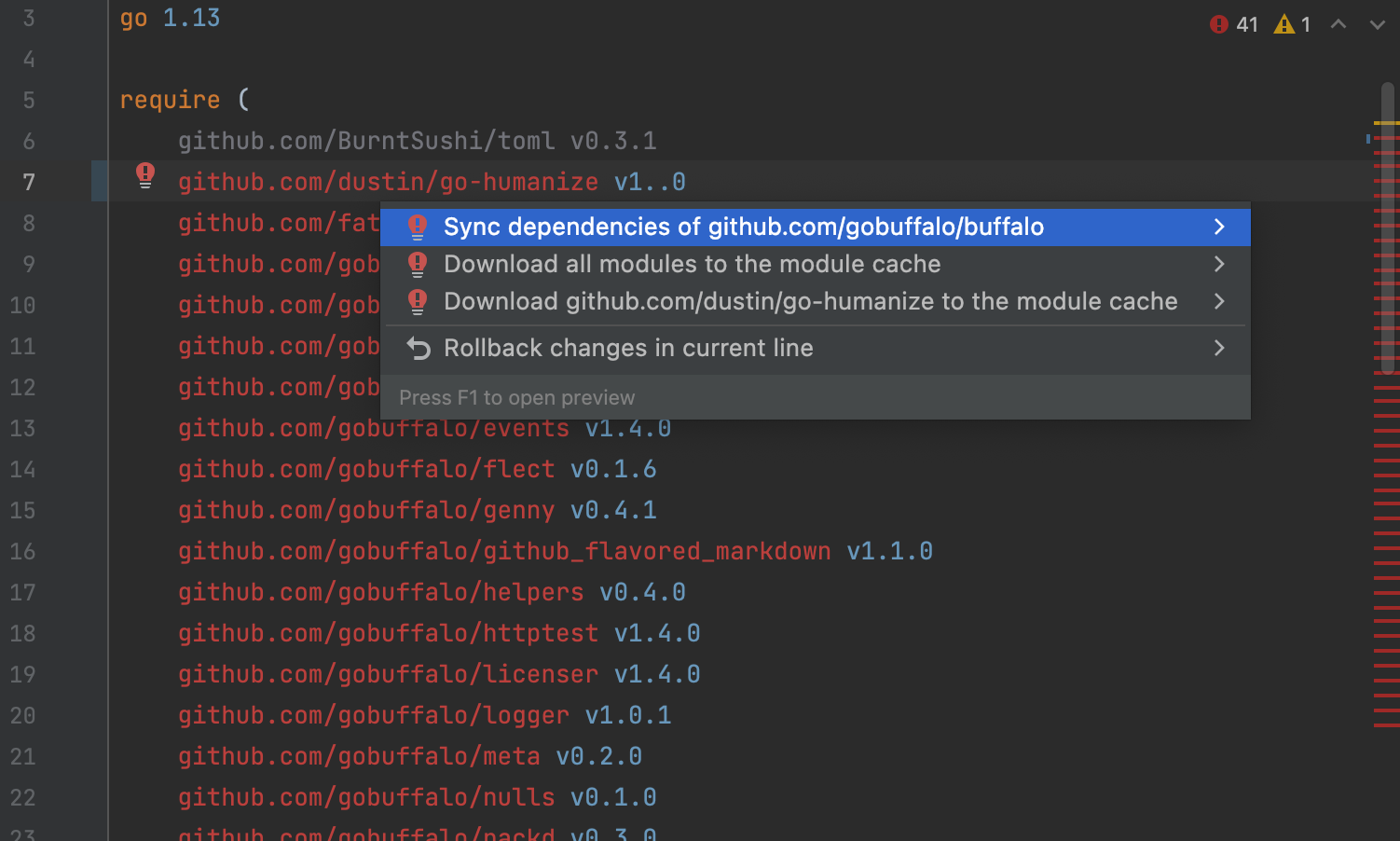Click line number 13 in the gutter
The image size is (1400, 841).
tap(23, 428)
